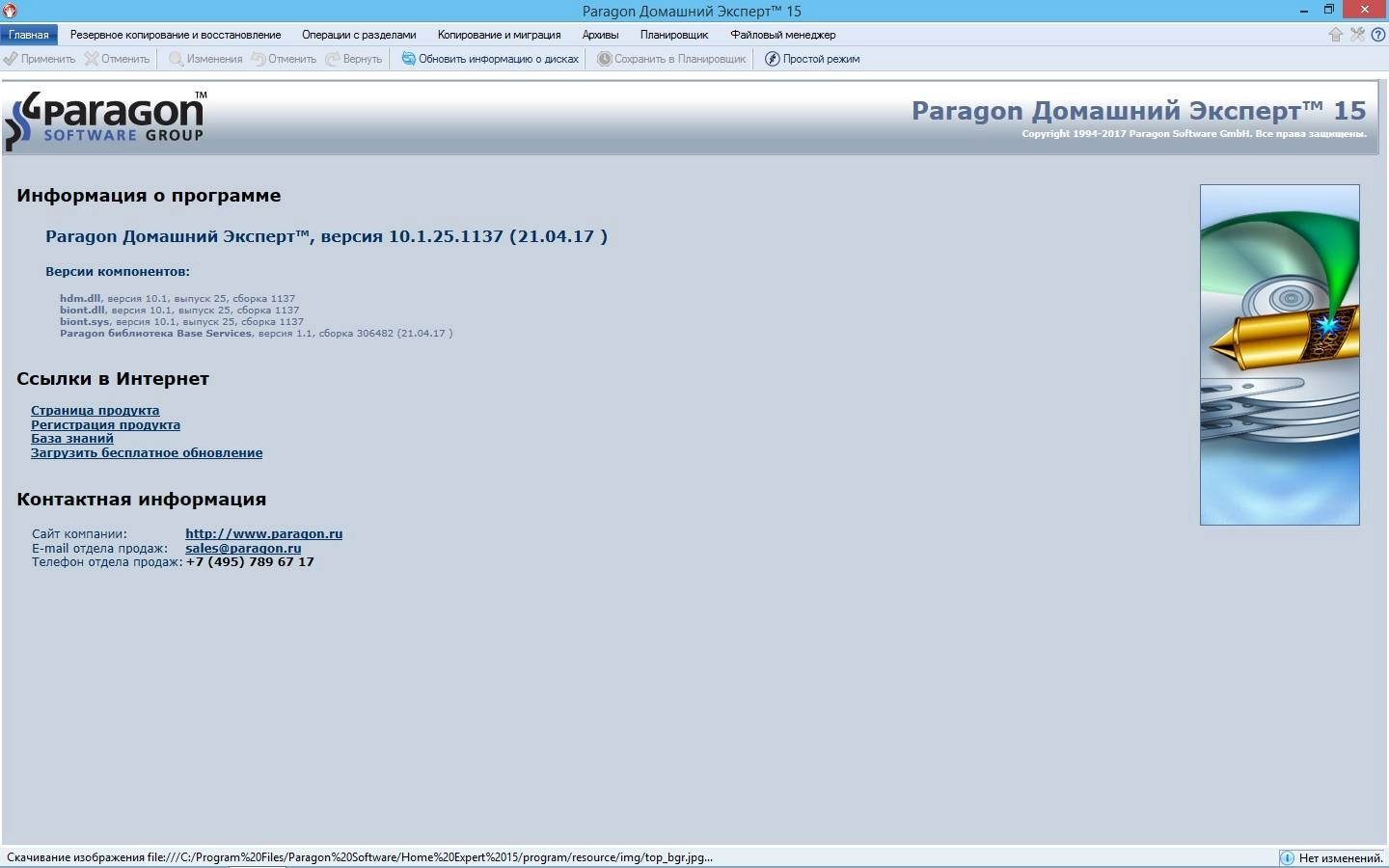Click the biont.dll version line
The image size is (1389, 868).
pyautogui.click(x=179, y=311)
